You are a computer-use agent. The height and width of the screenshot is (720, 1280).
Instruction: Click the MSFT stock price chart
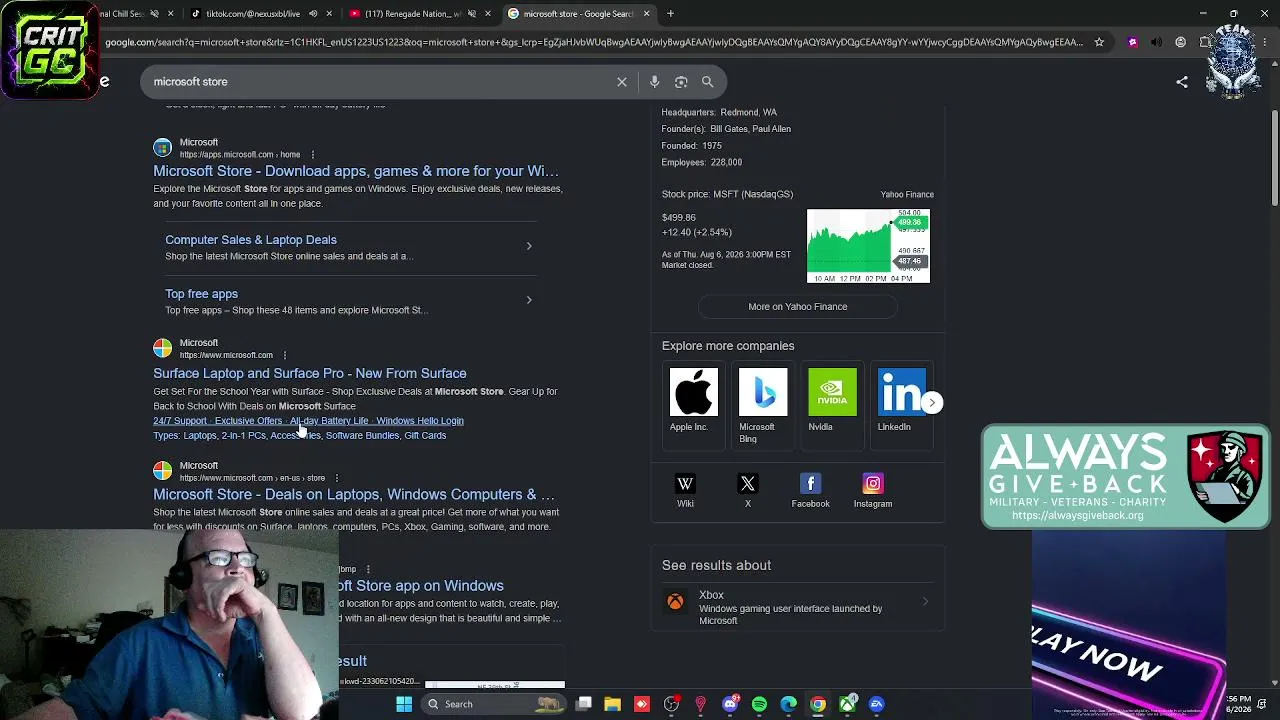[868, 246]
